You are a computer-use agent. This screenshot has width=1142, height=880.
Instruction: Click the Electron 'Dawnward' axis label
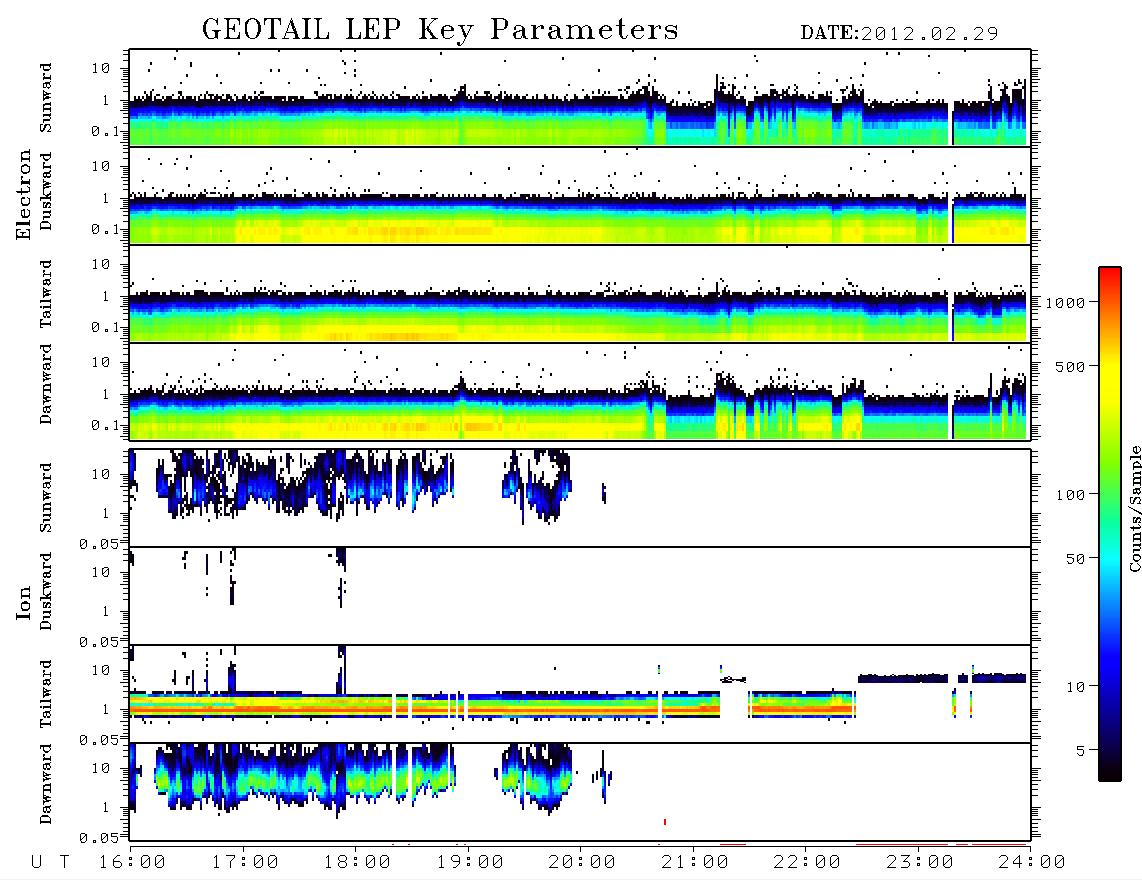pos(45,385)
